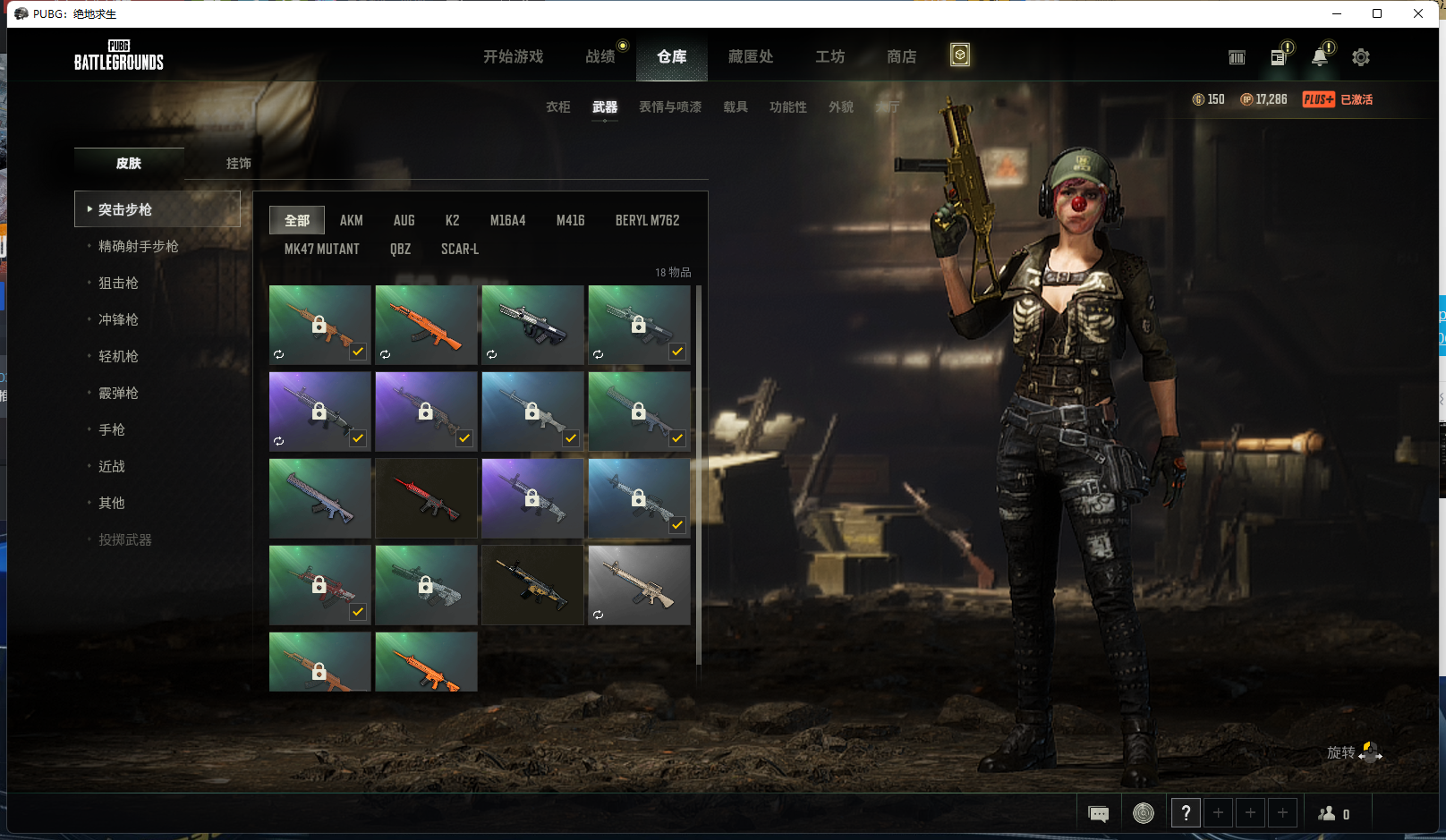Expand the 冲锋枪 category
Viewport: 1446px width, 840px height.
coord(118,319)
